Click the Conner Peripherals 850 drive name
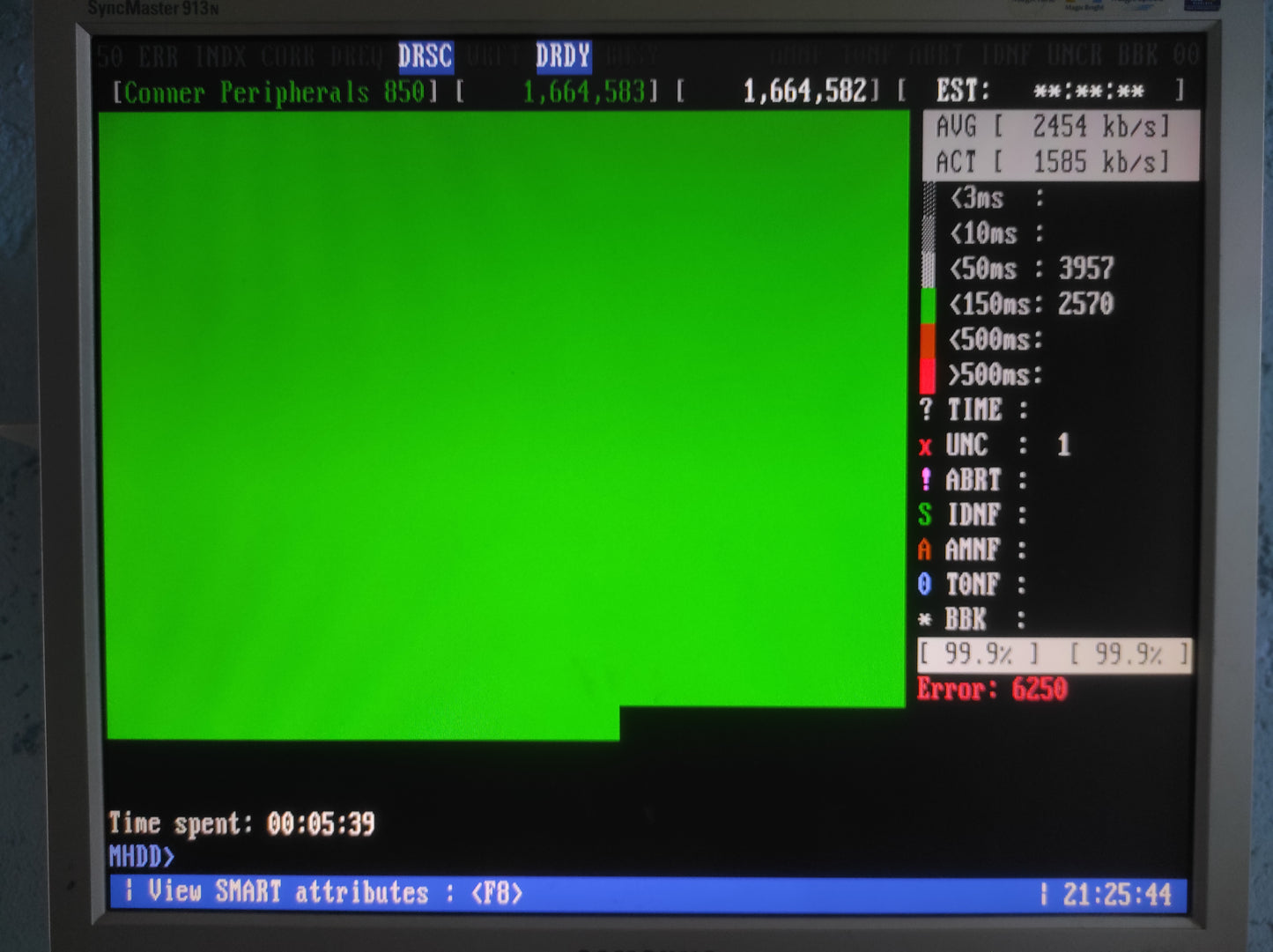The image size is (1273, 952). tap(274, 92)
